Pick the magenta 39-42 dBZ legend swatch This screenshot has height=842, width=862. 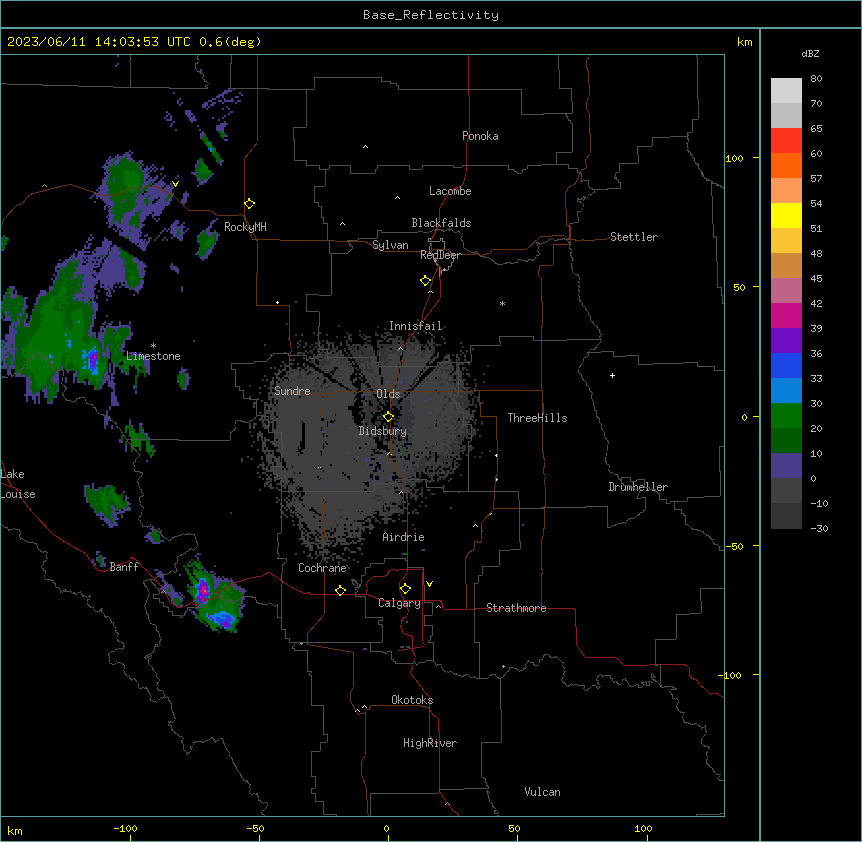[786, 315]
